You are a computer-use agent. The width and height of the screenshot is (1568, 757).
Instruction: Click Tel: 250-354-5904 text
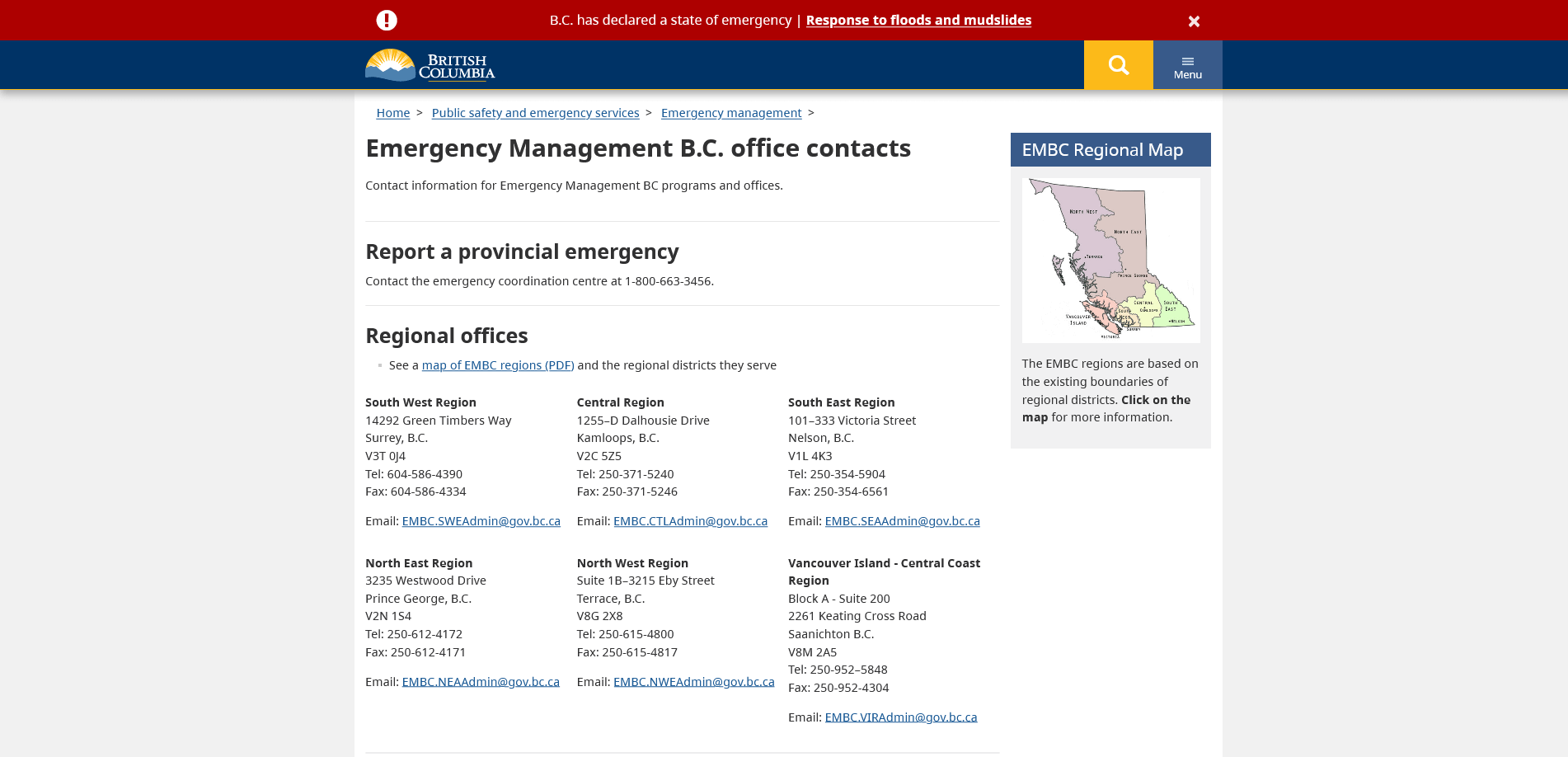coord(837,474)
